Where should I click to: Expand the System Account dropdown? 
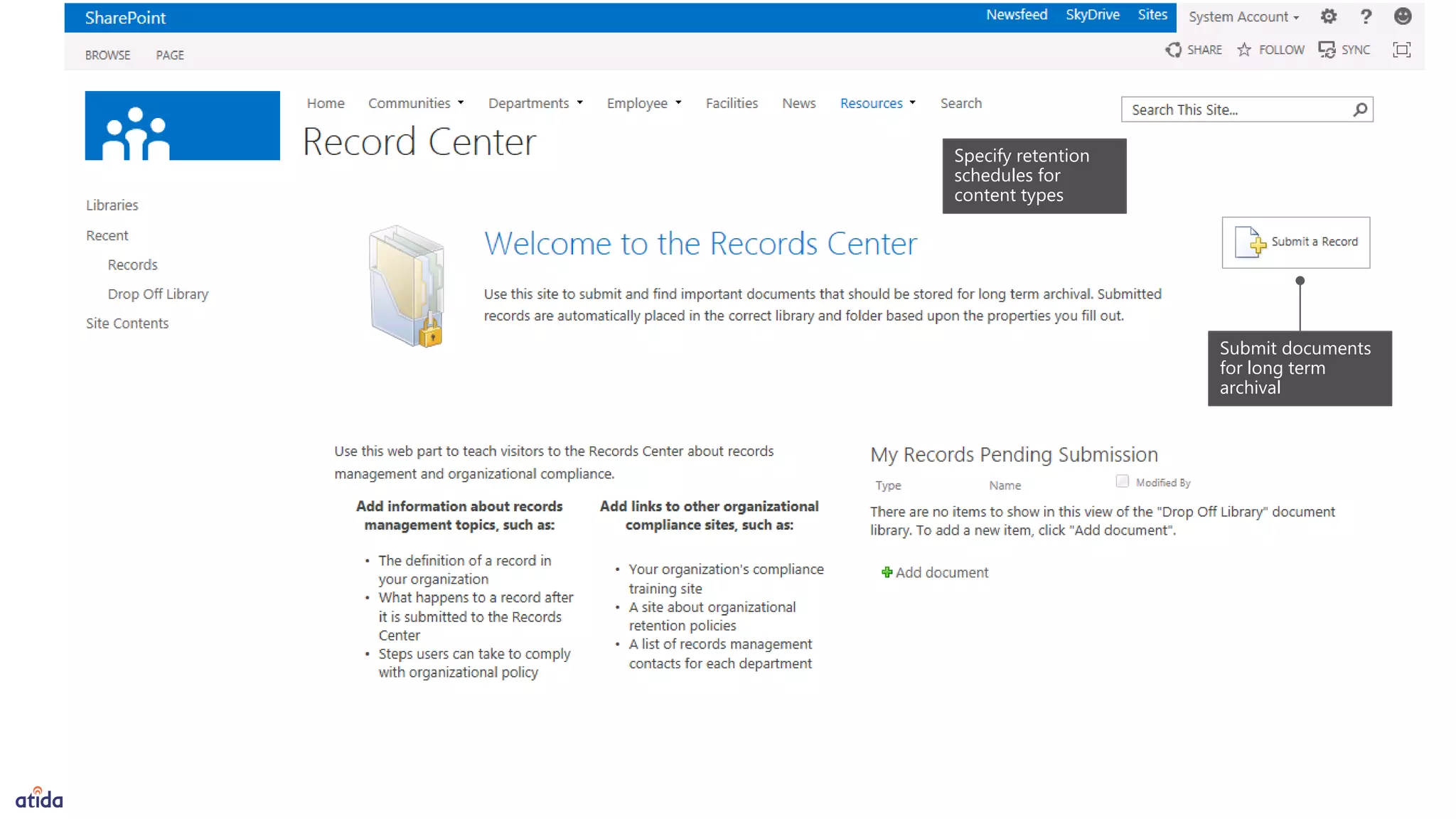tap(1244, 16)
